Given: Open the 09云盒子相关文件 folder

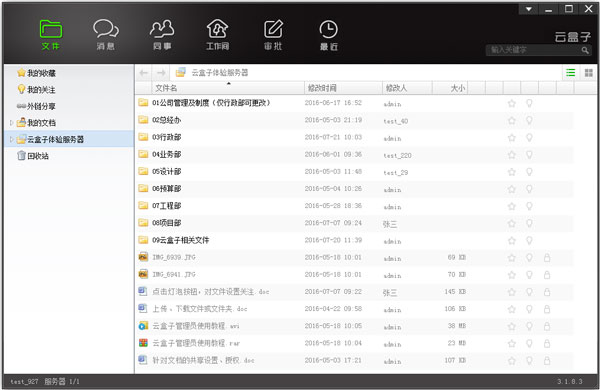Looking at the screenshot, I should pos(181,240).
